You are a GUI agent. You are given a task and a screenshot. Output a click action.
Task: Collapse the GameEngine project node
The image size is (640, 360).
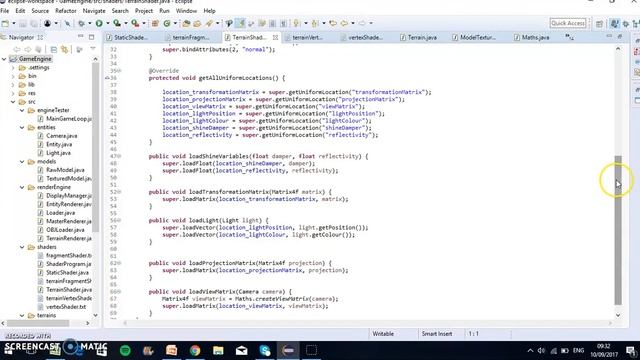pos(4,59)
